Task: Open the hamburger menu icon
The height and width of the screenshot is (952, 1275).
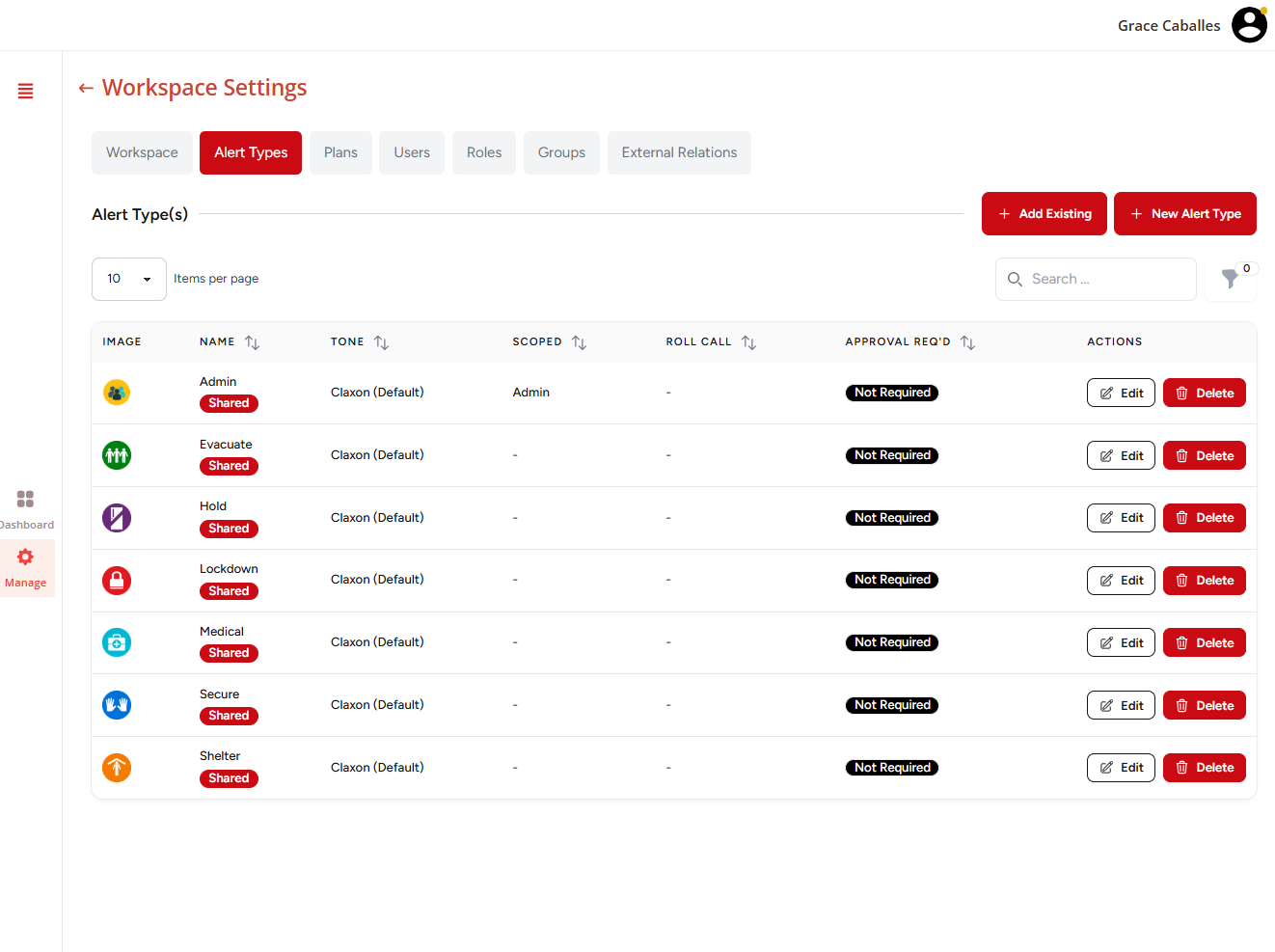Action: [x=26, y=91]
